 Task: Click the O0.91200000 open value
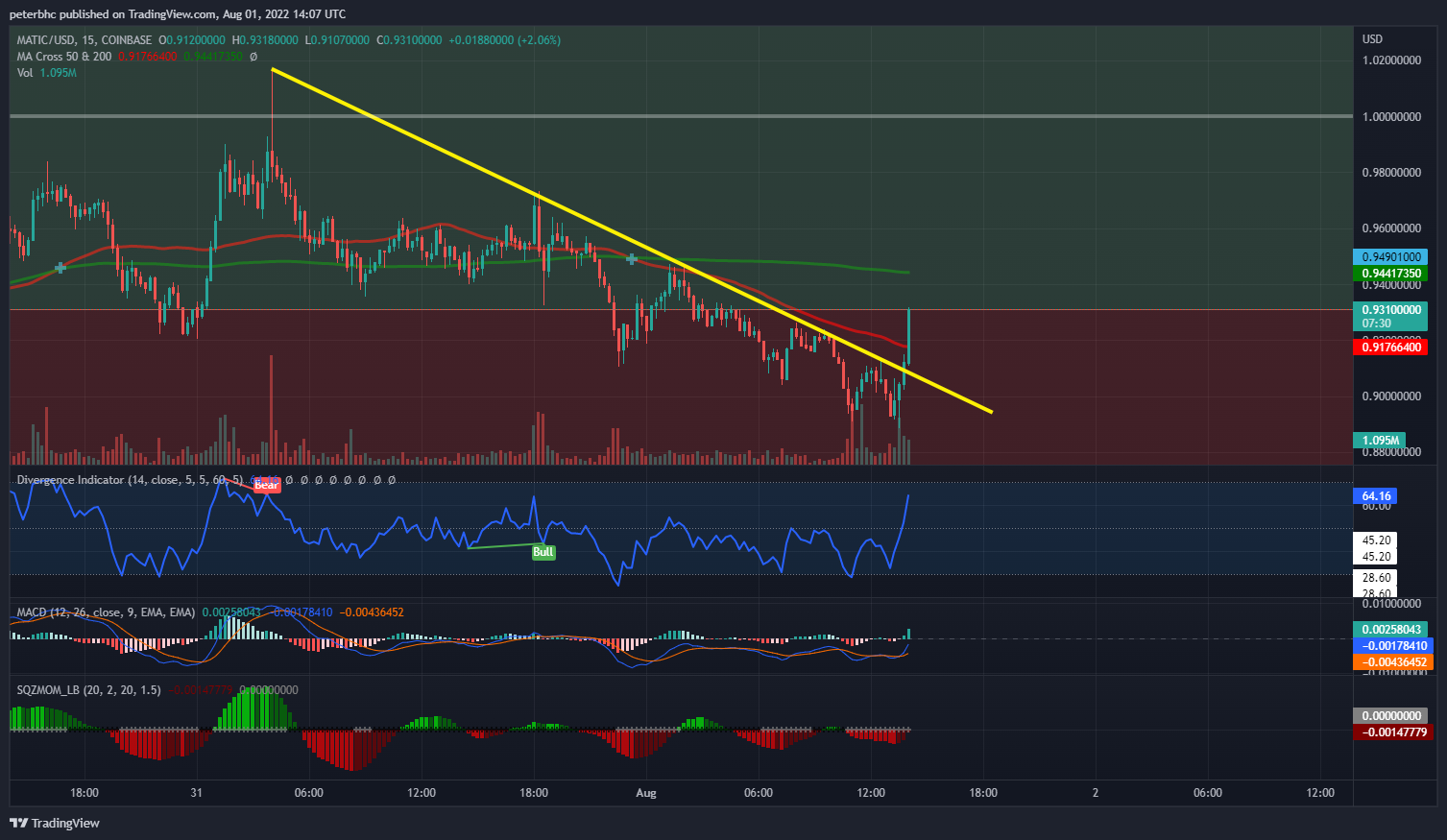pos(193,40)
